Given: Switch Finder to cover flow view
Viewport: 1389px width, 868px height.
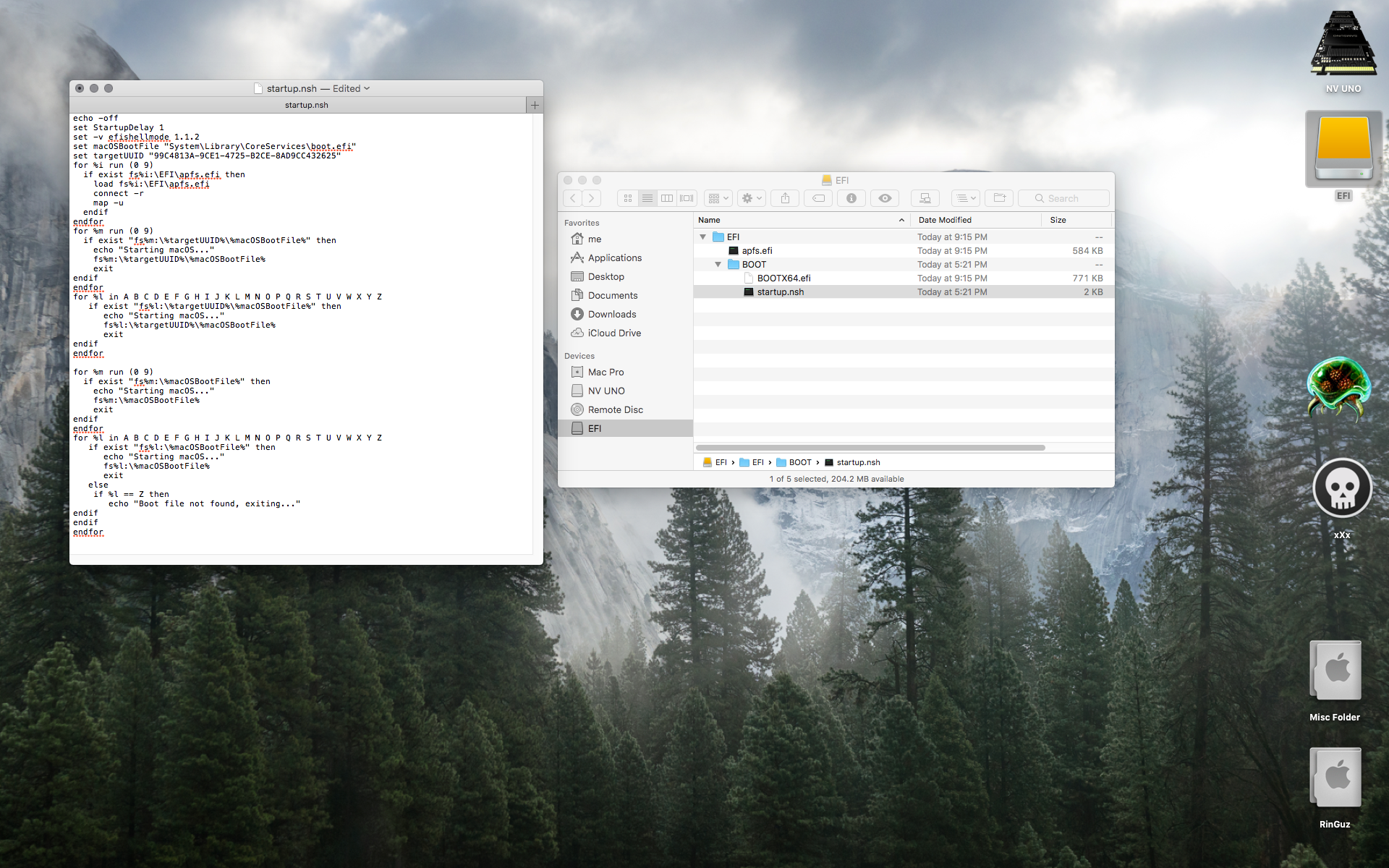Looking at the screenshot, I should point(687,198).
